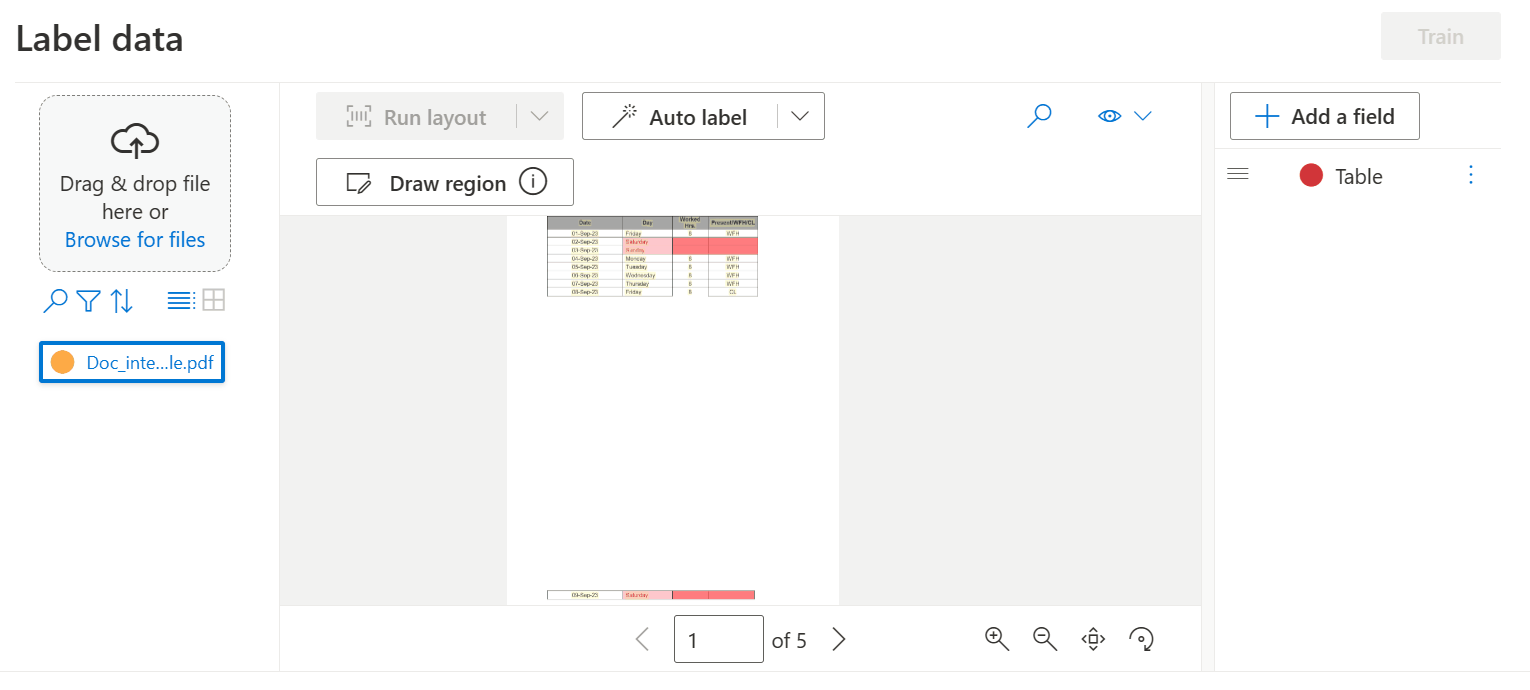Viewport: 1530px width, 690px height.
Task: Click the filter funnel icon
Action: [89, 301]
